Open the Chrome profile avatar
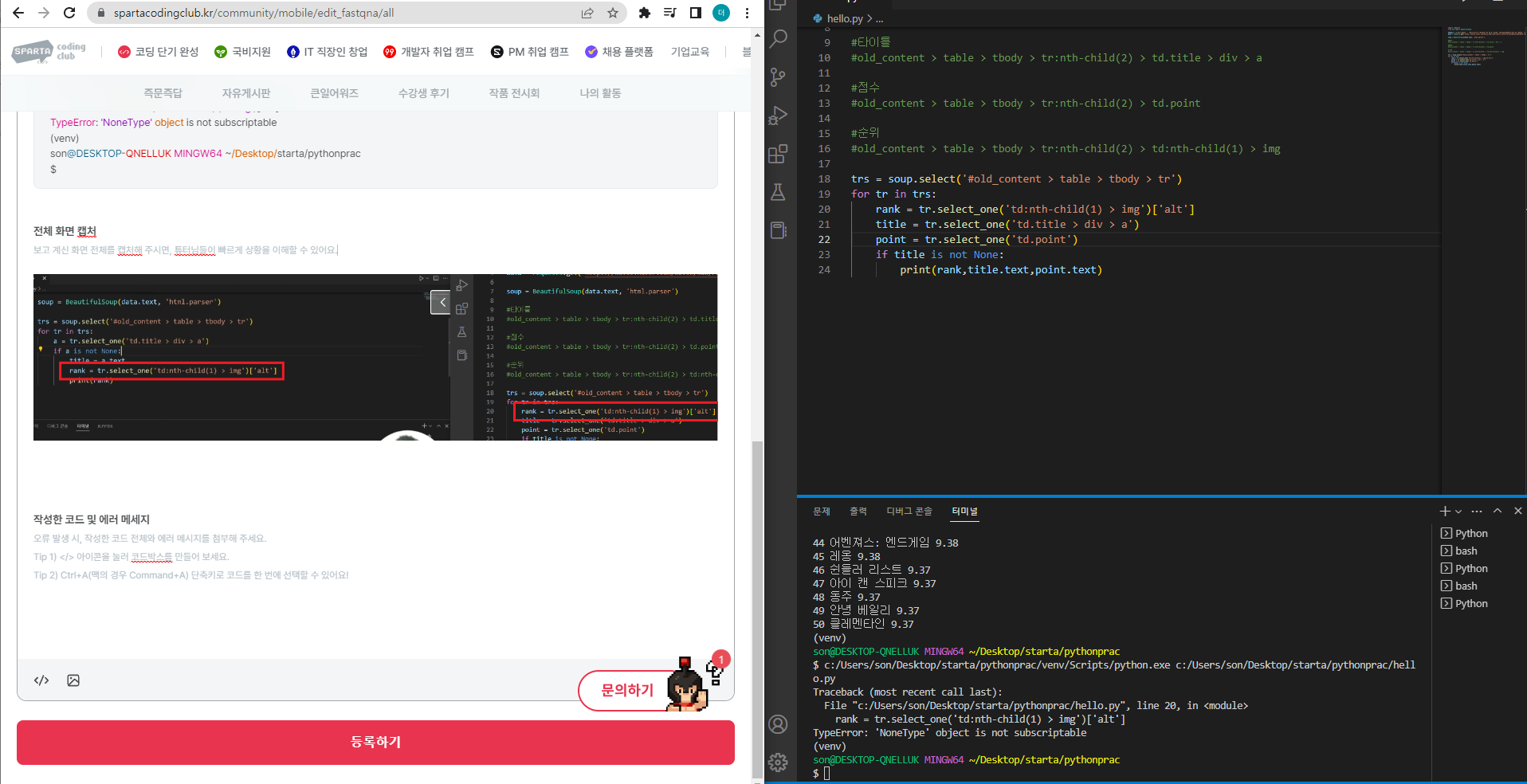This screenshot has height=784, width=1527. [721, 13]
